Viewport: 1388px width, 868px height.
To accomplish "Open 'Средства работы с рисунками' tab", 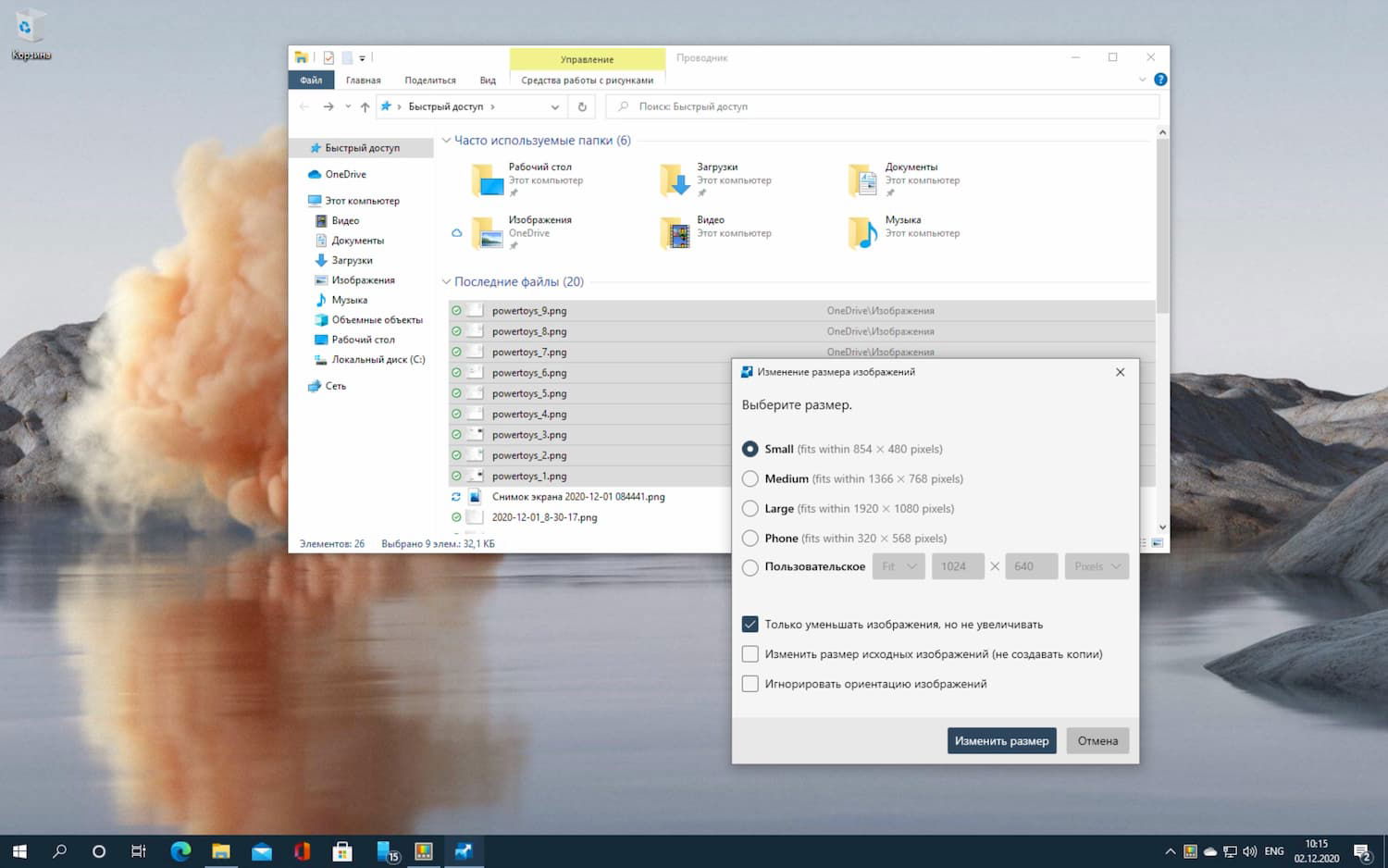I will tap(588, 81).
